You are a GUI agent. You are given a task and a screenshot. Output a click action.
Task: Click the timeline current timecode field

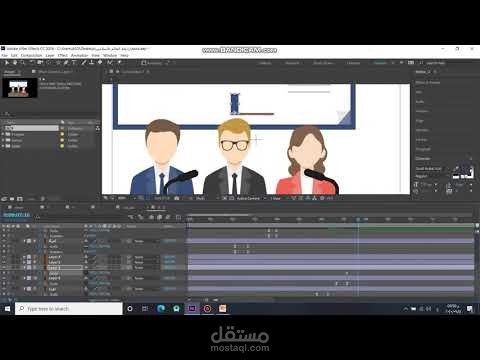tap(17, 215)
